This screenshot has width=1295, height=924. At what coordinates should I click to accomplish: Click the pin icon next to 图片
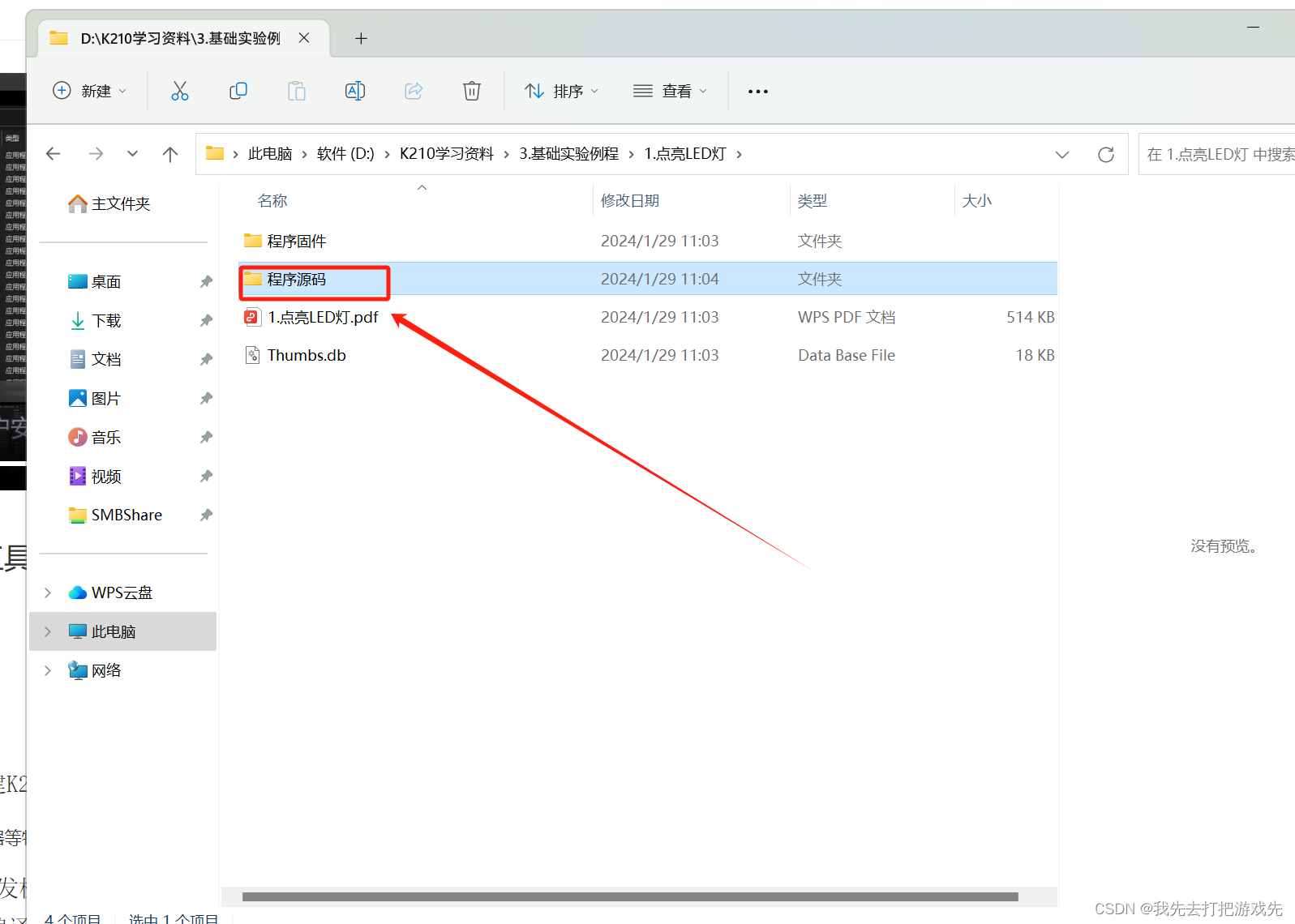click(206, 398)
